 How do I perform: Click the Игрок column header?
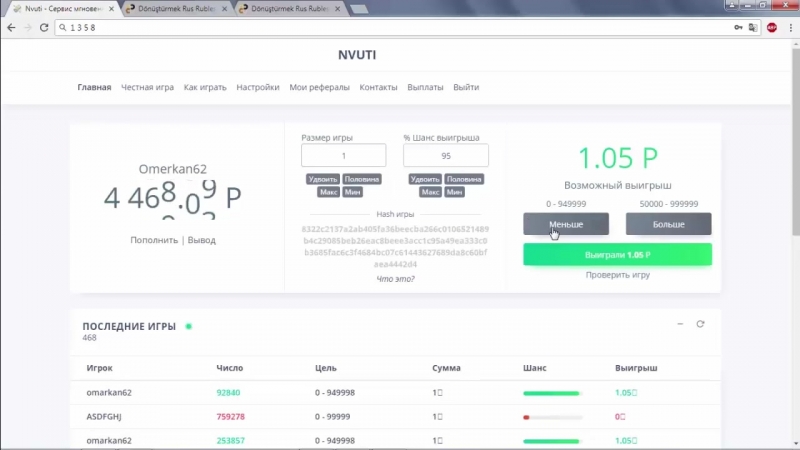click(x=99, y=368)
